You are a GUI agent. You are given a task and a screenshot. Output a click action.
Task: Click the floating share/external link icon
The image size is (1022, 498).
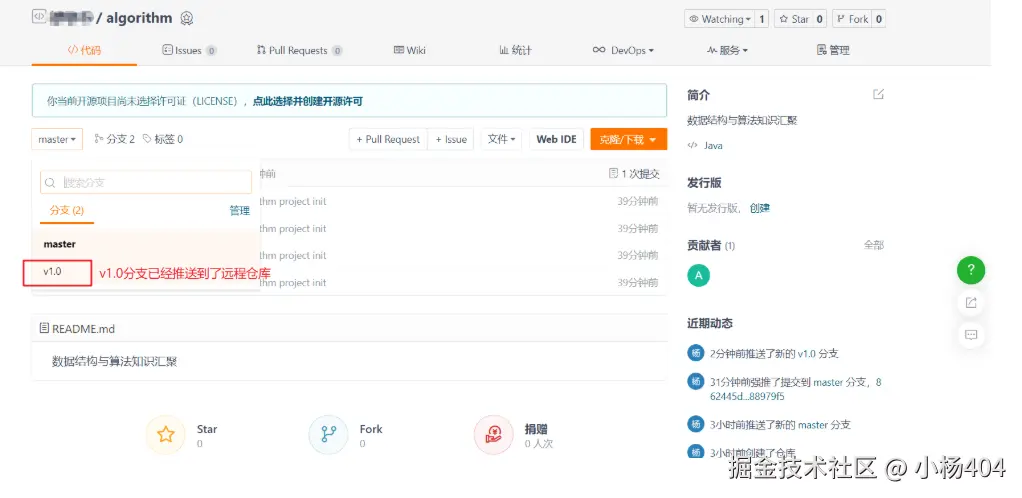(x=971, y=302)
